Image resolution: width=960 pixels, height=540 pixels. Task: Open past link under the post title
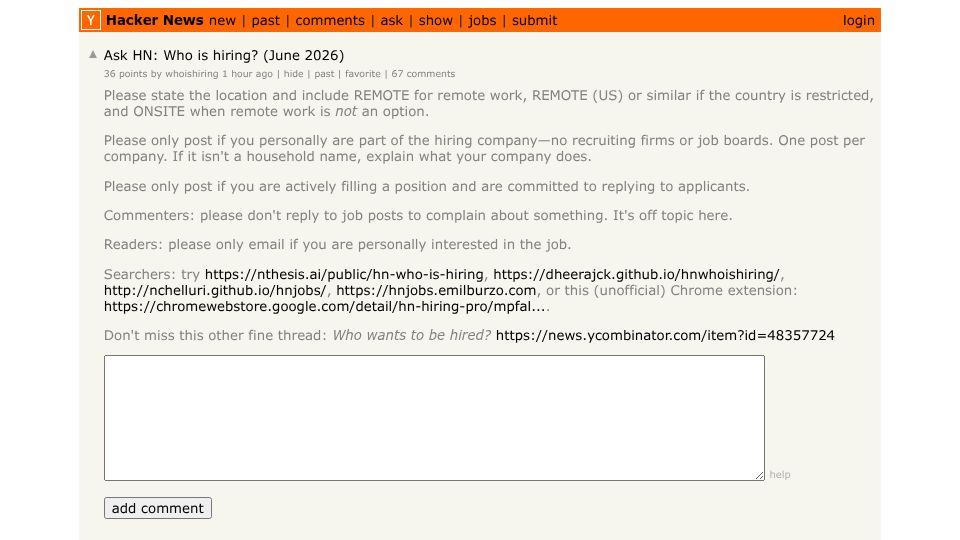coord(324,73)
